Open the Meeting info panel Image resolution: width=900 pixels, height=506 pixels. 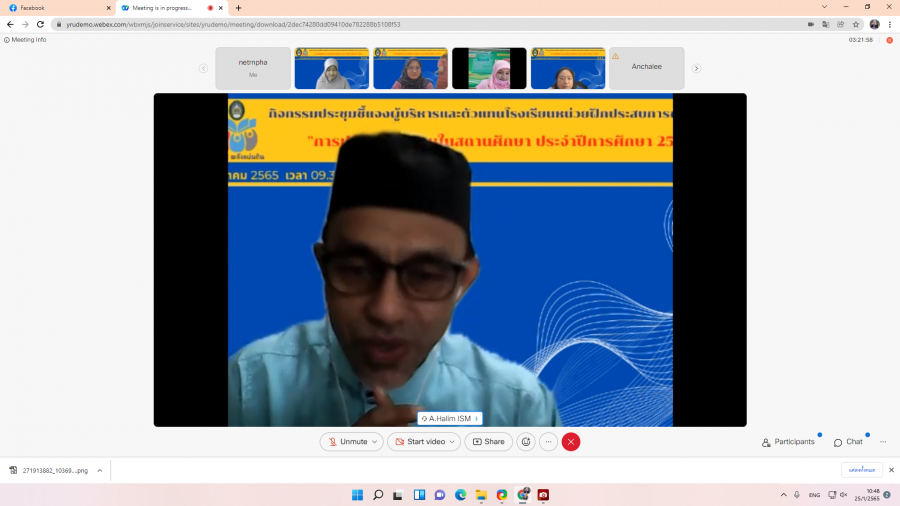click(x=26, y=40)
